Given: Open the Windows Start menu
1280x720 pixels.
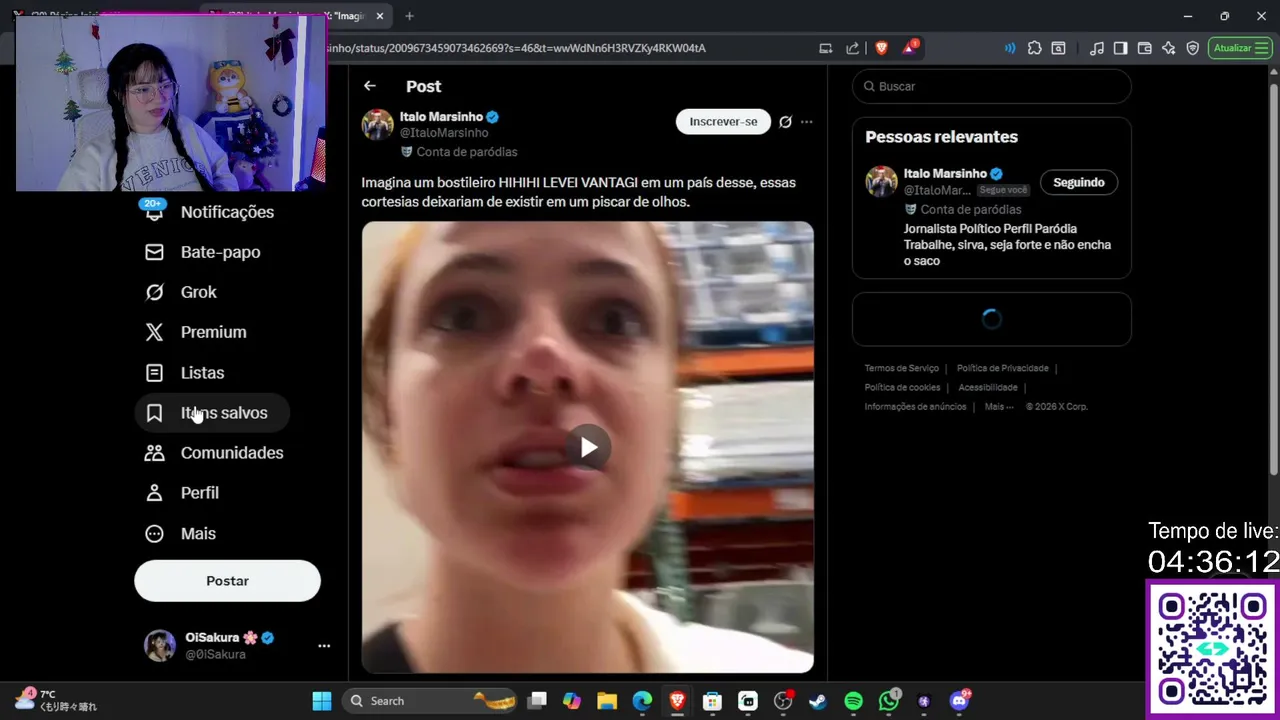Looking at the screenshot, I should [322, 701].
